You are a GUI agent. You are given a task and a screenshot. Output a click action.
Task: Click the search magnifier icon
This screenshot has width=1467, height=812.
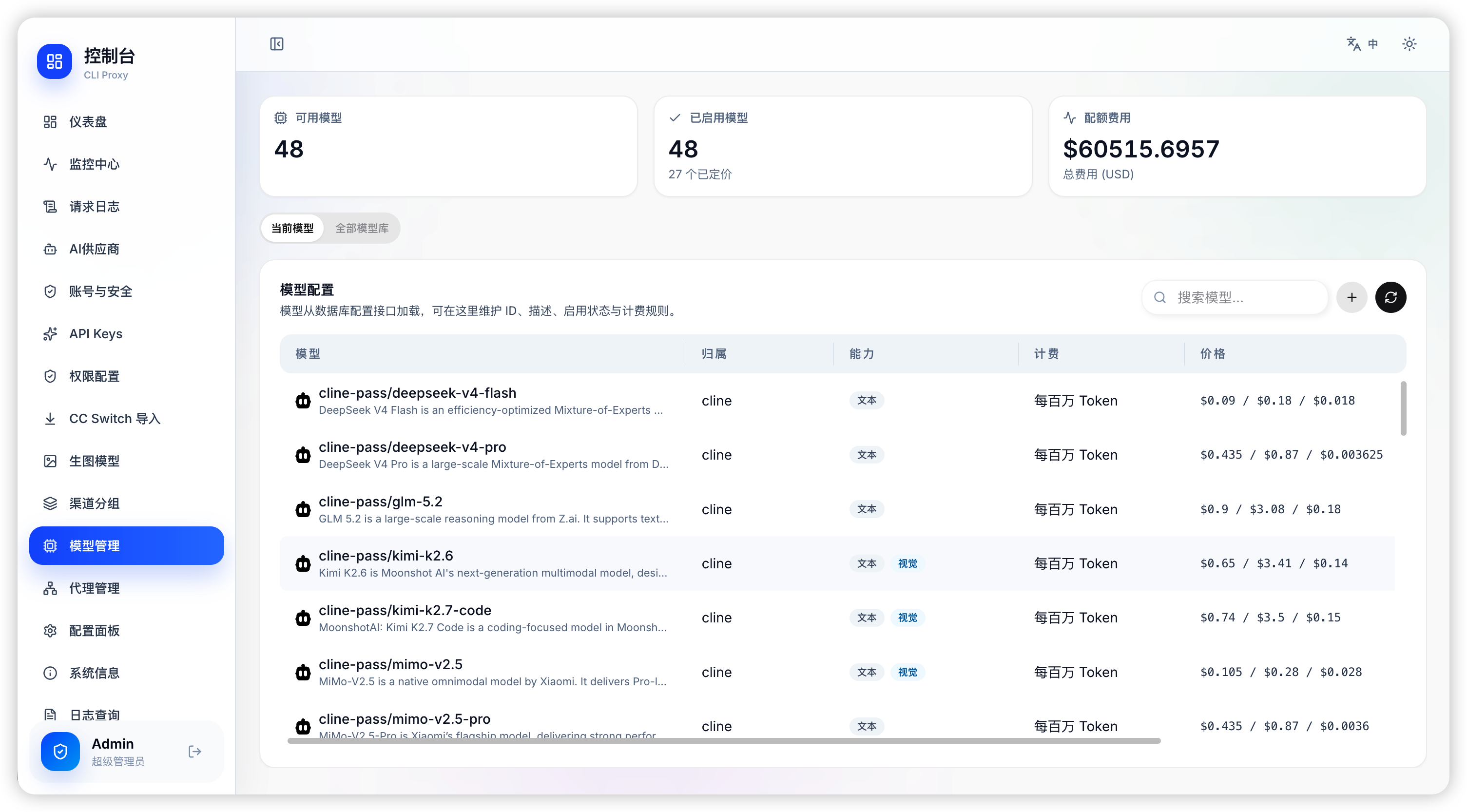(1160, 297)
